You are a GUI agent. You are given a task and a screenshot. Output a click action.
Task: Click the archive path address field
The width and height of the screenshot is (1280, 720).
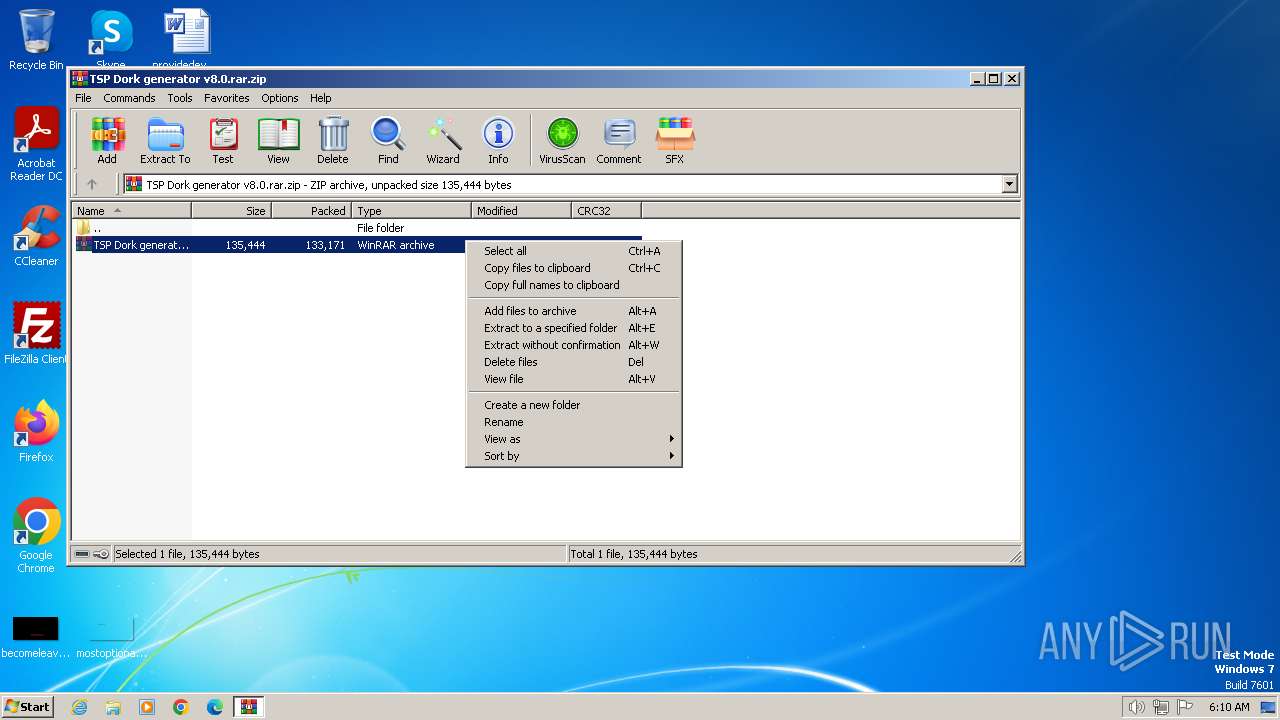[562, 184]
